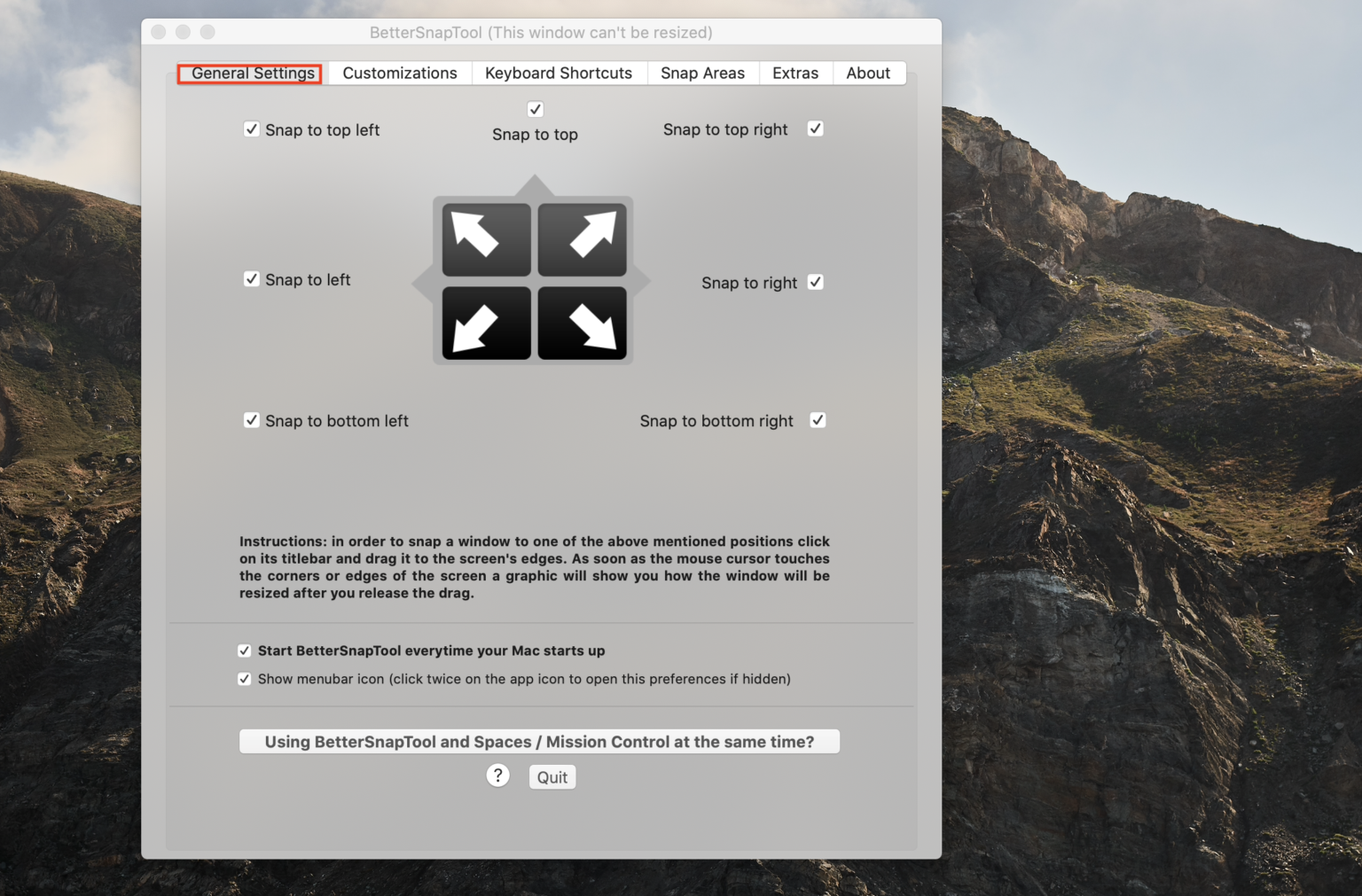Screen dimensions: 1362x896
Task: Disable the Snap to right checkbox
Action: click(816, 282)
